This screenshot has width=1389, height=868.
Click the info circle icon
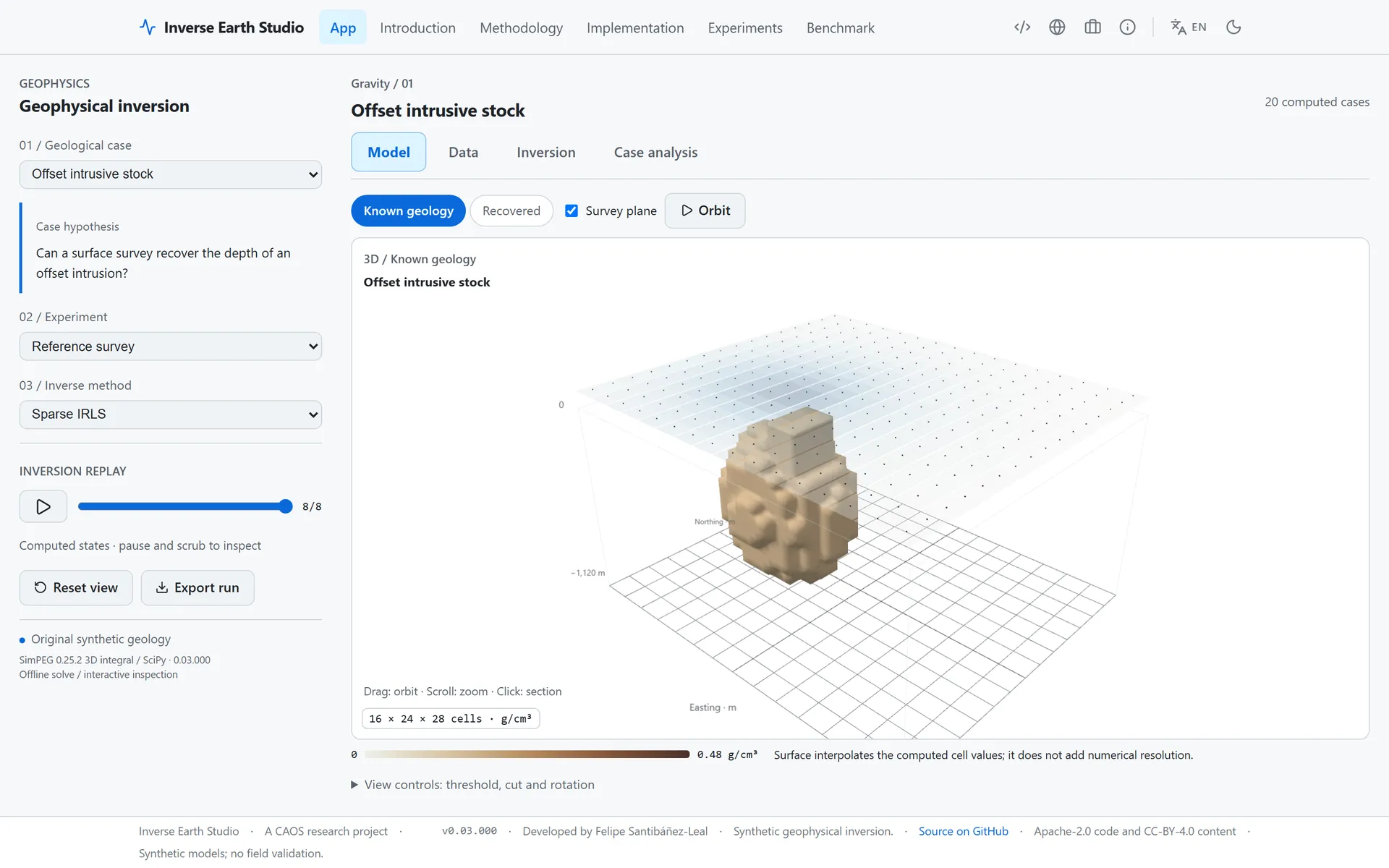[1127, 27]
